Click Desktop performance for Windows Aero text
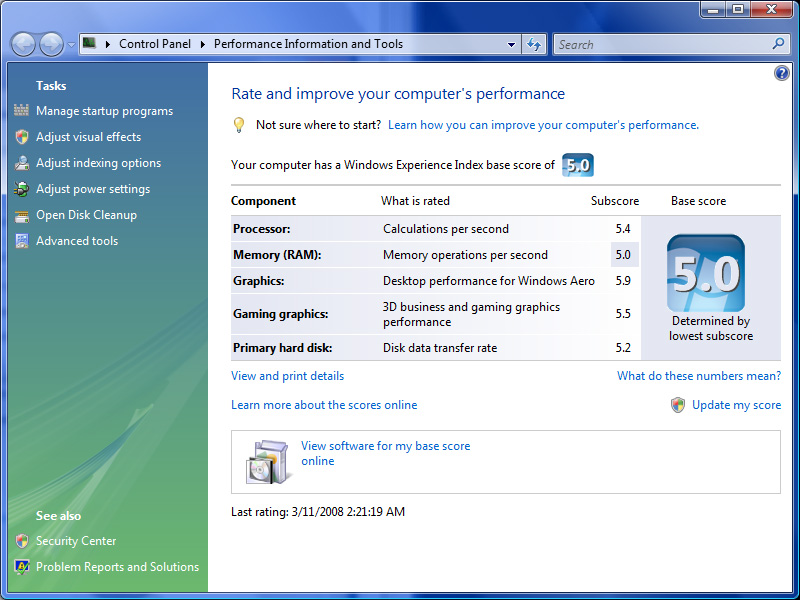Screen dimensions: 800x600 tap(489, 281)
